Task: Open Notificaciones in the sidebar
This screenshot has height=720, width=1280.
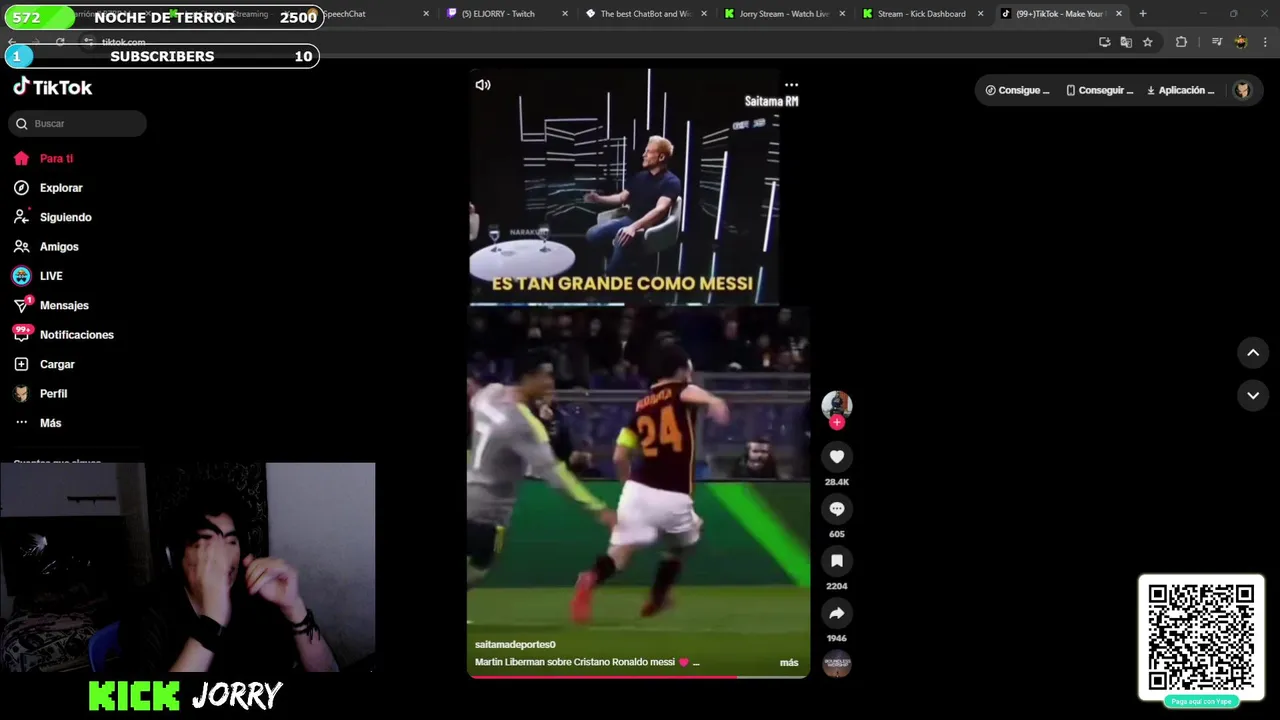Action: point(77,335)
